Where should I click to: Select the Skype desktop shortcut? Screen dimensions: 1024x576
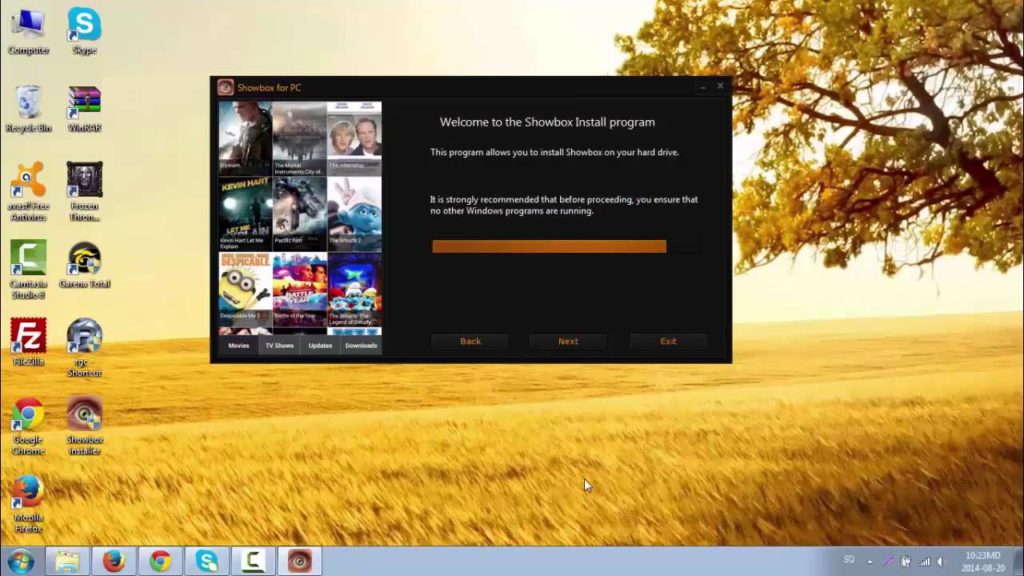84,32
